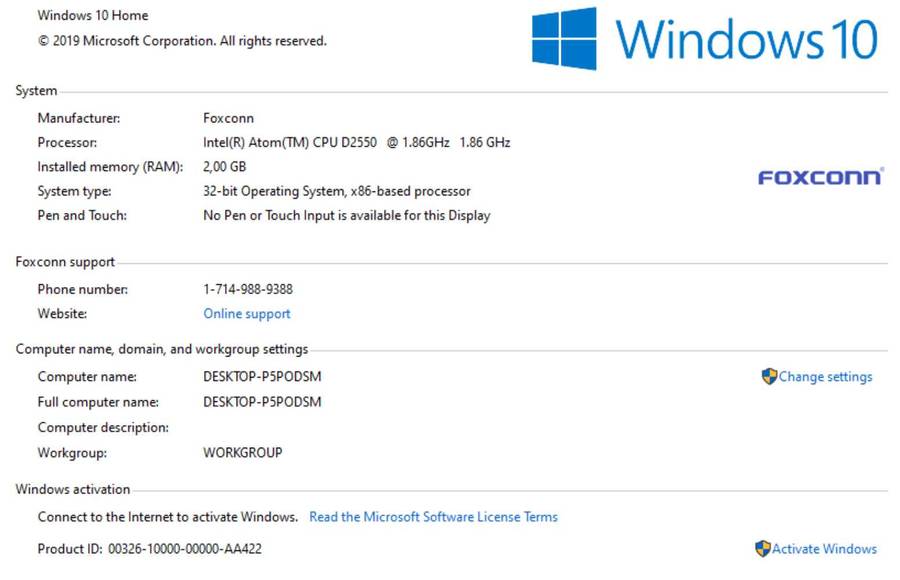Click the Windows activation section heading
This screenshot has width=900, height=580.
click(x=73, y=490)
